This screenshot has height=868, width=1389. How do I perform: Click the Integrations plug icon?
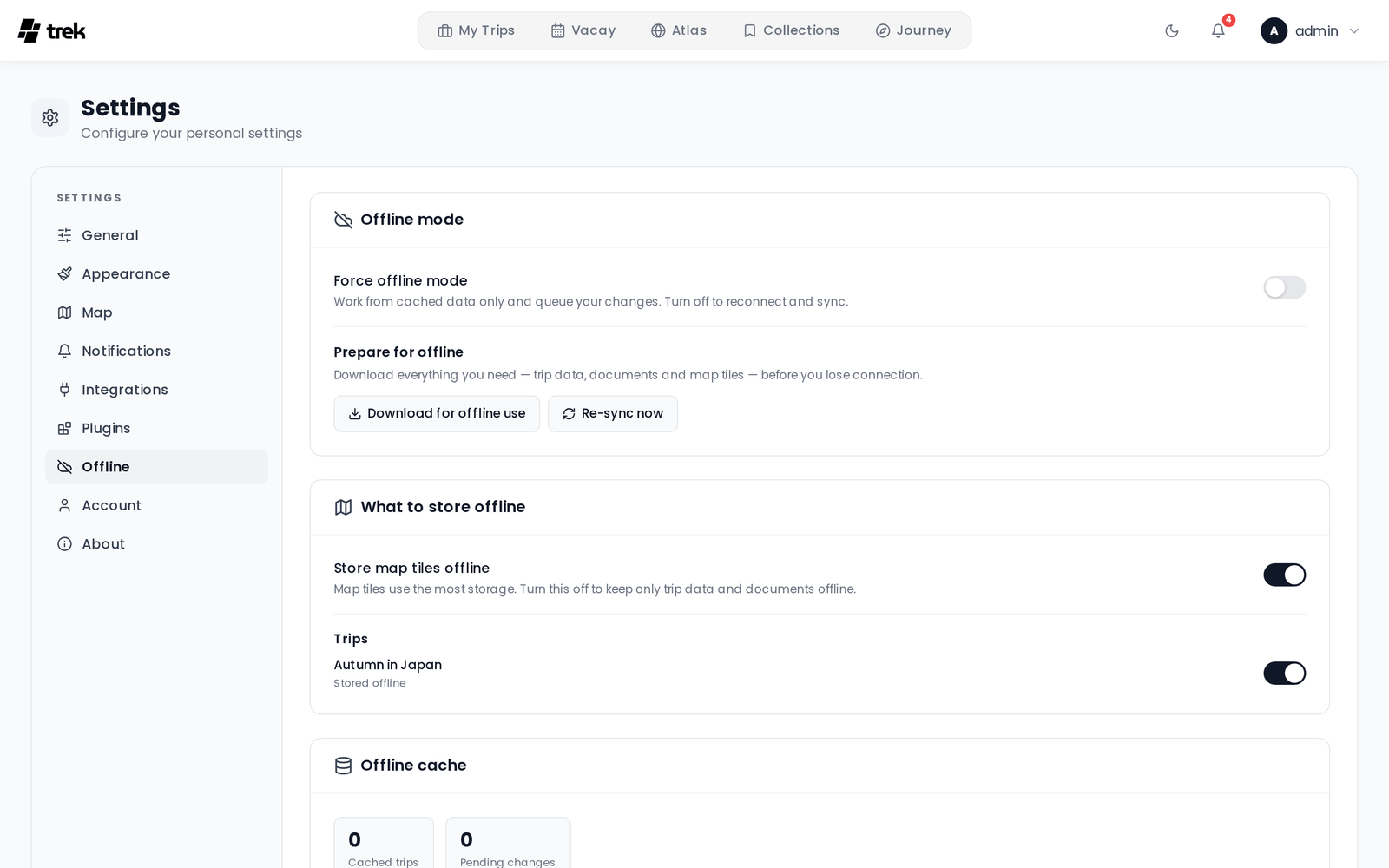[64, 390]
